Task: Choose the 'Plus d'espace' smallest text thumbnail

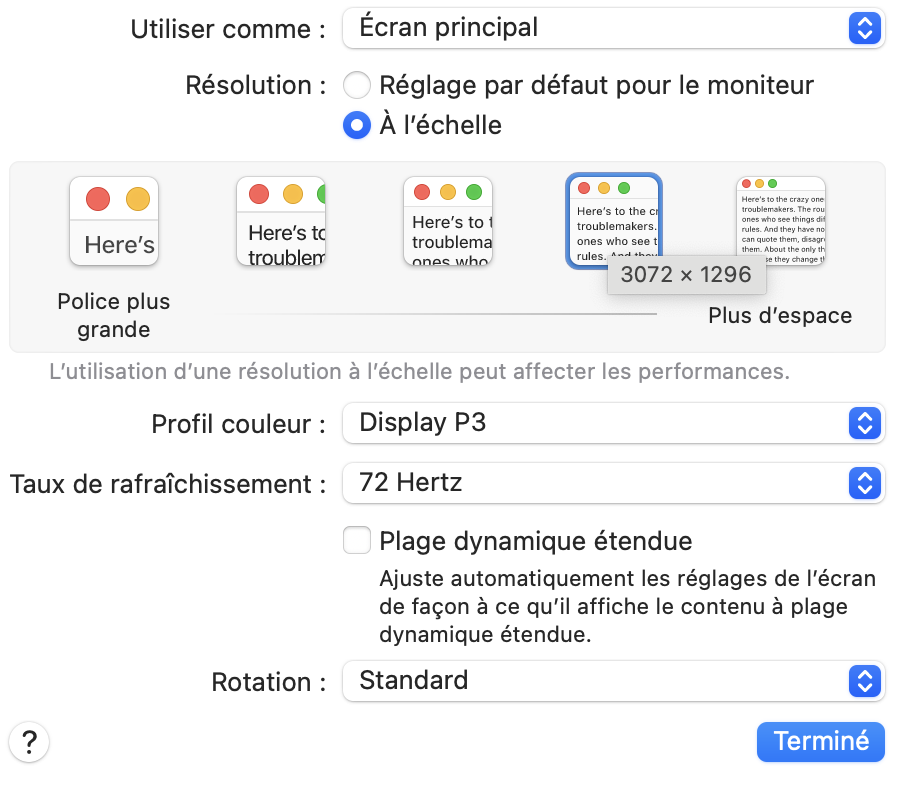Action: coord(780,220)
